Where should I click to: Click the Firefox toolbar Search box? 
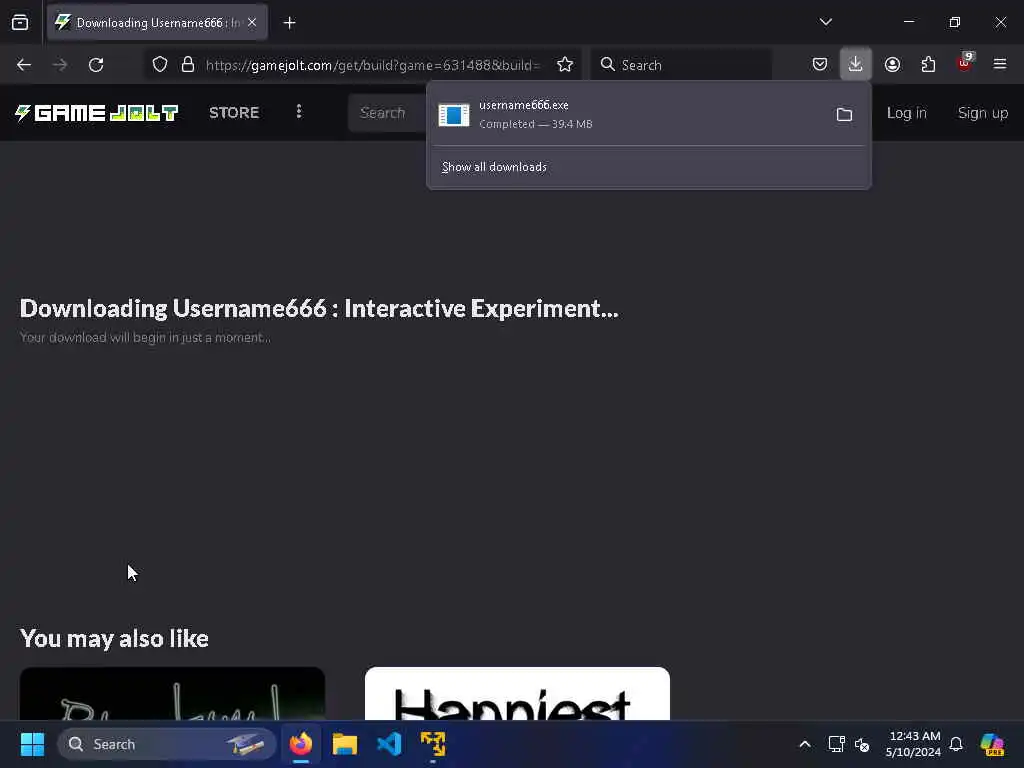click(681, 65)
